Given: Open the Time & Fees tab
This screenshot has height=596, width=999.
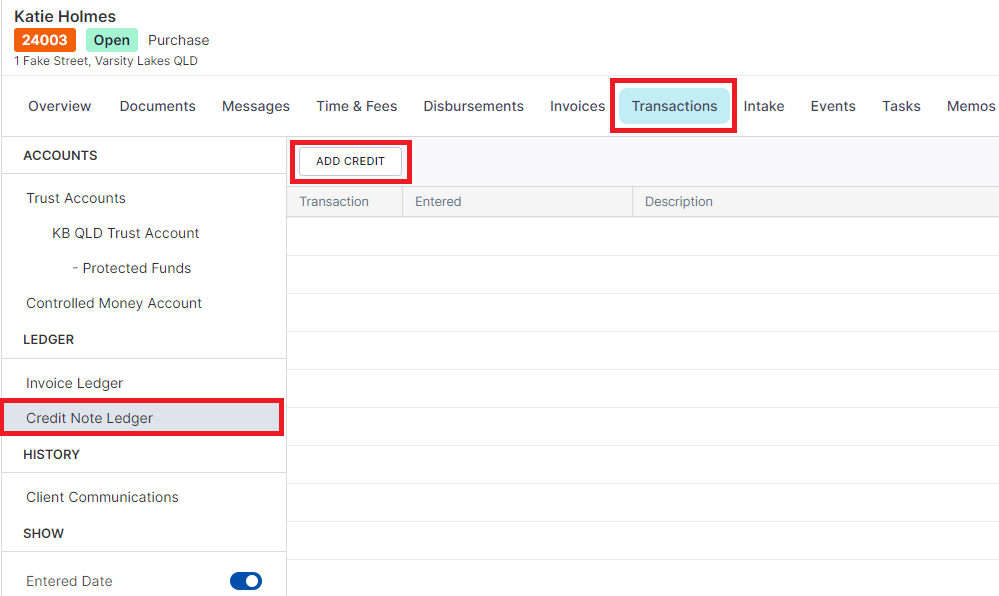Looking at the screenshot, I should tap(357, 106).
